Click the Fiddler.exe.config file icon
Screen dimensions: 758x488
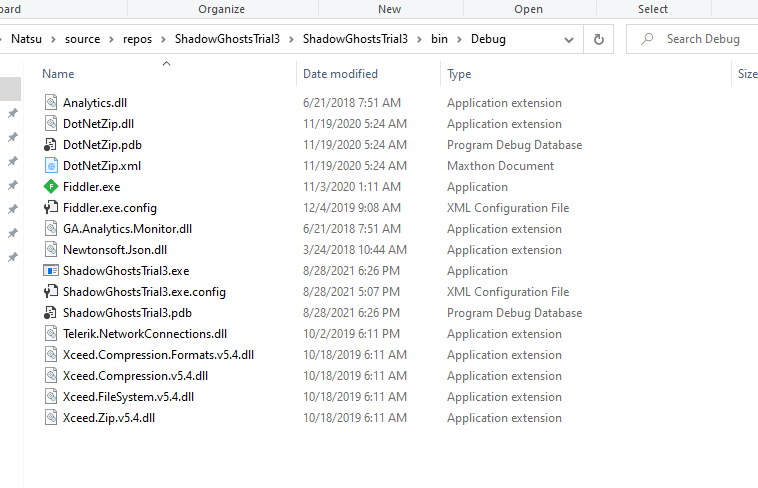pyautogui.click(x=52, y=208)
